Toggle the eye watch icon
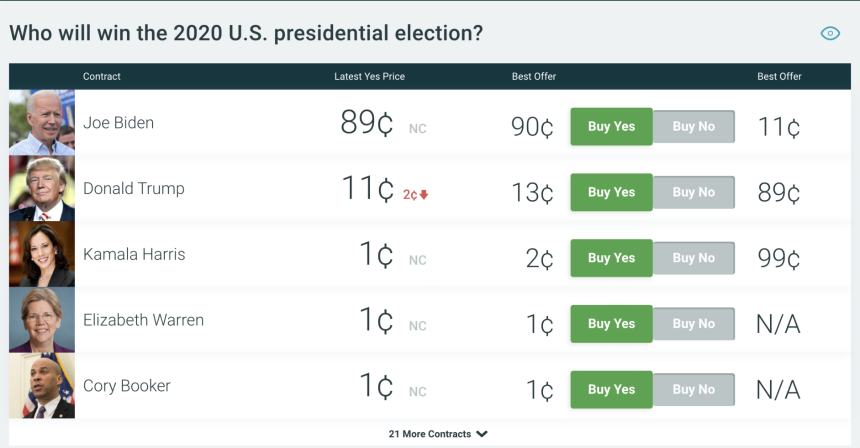The height and width of the screenshot is (448, 860). [830, 33]
